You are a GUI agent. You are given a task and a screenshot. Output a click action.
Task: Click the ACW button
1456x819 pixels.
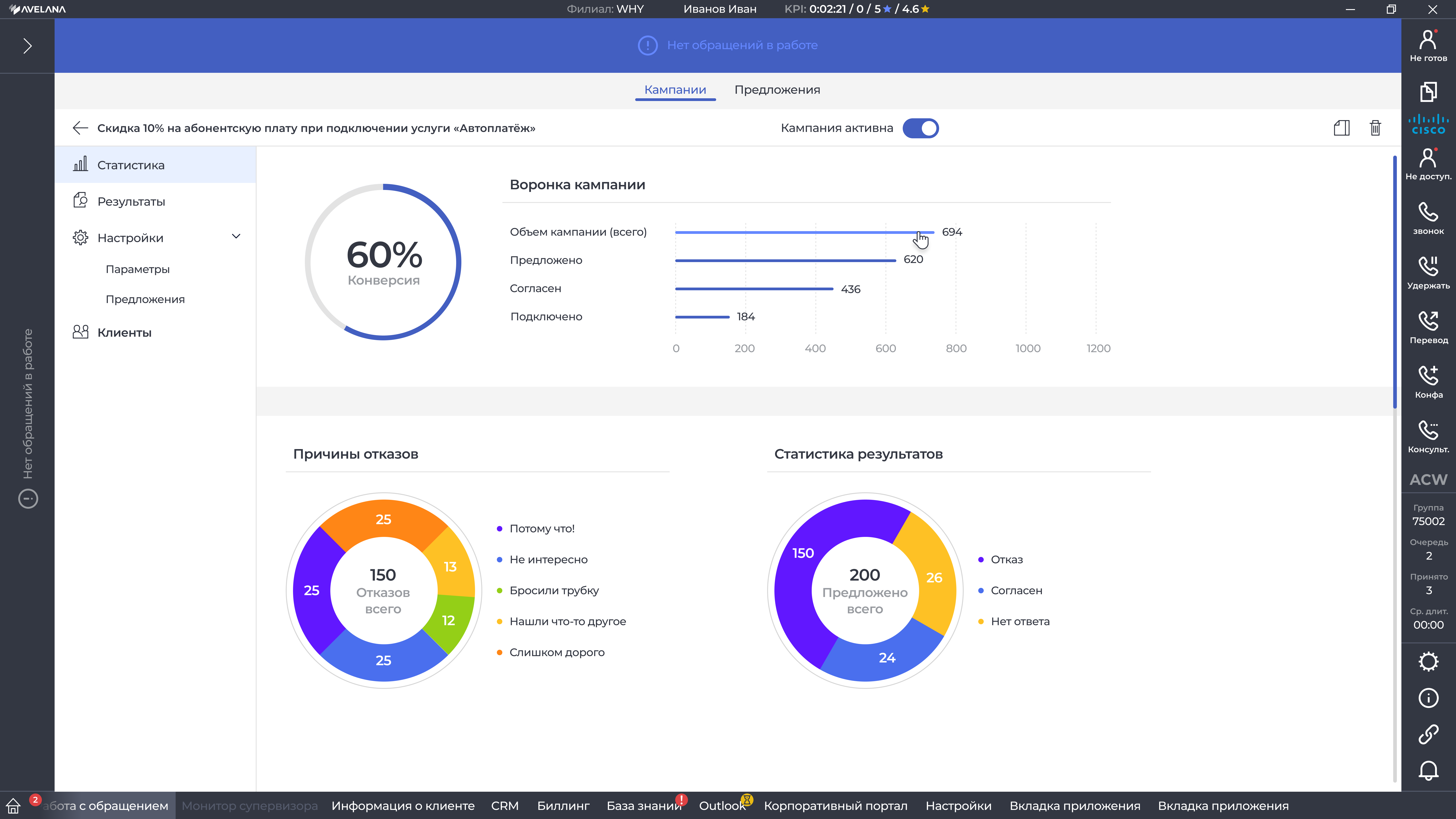click(1428, 479)
